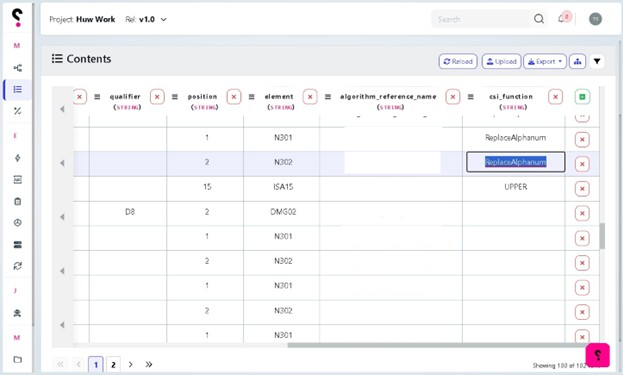Remove the element column
The image size is (623, 375).
pyautogui.click(x=310, y=97)
